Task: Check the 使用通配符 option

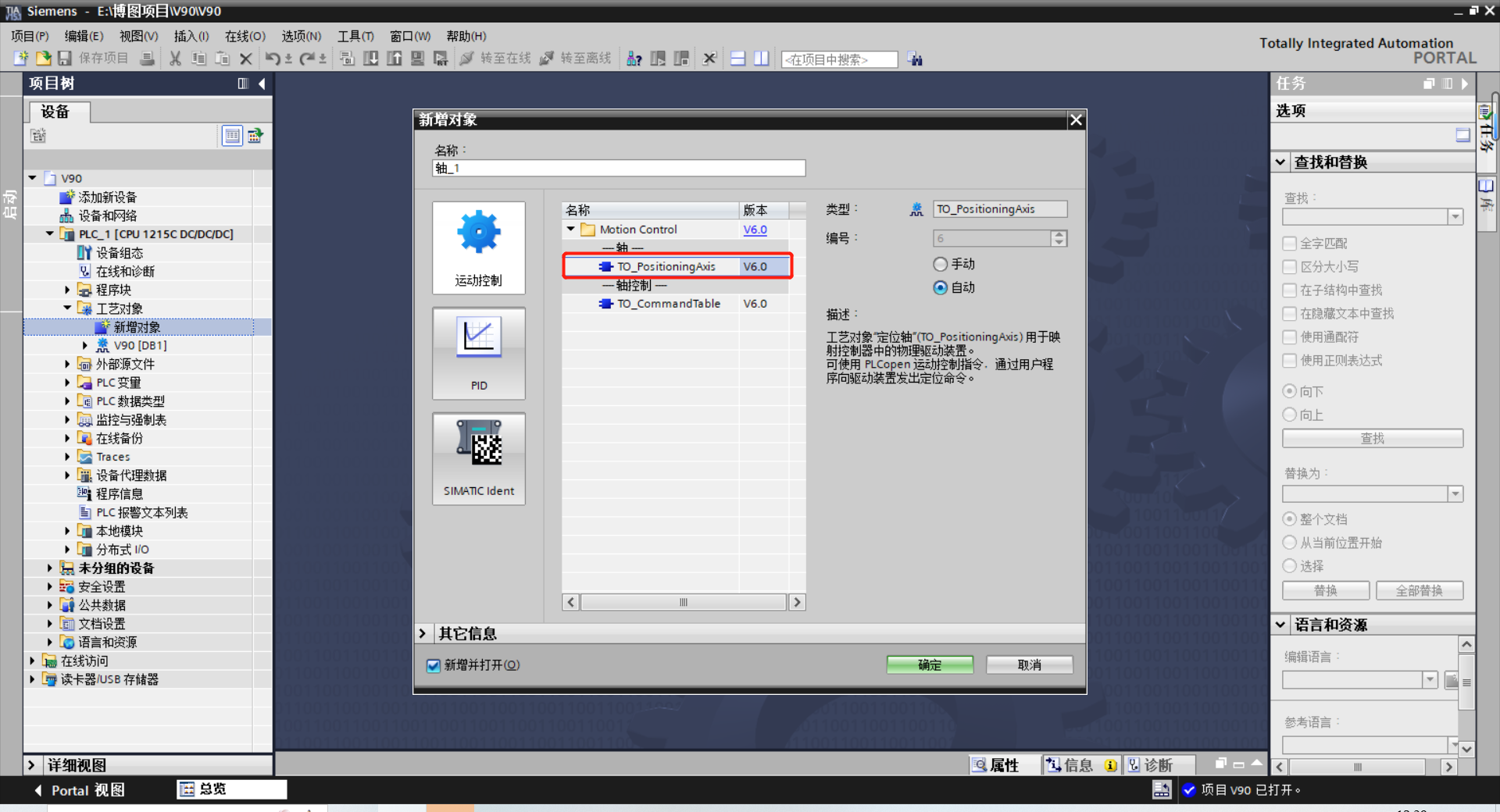Action: point(1290,337)
